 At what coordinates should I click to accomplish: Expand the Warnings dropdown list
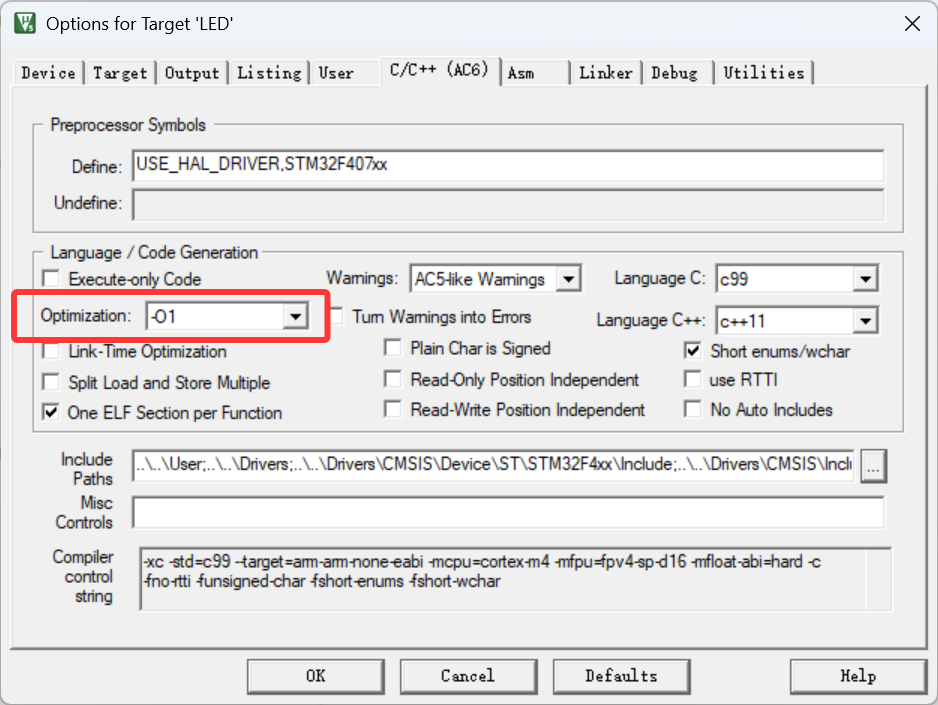(568, 279)
